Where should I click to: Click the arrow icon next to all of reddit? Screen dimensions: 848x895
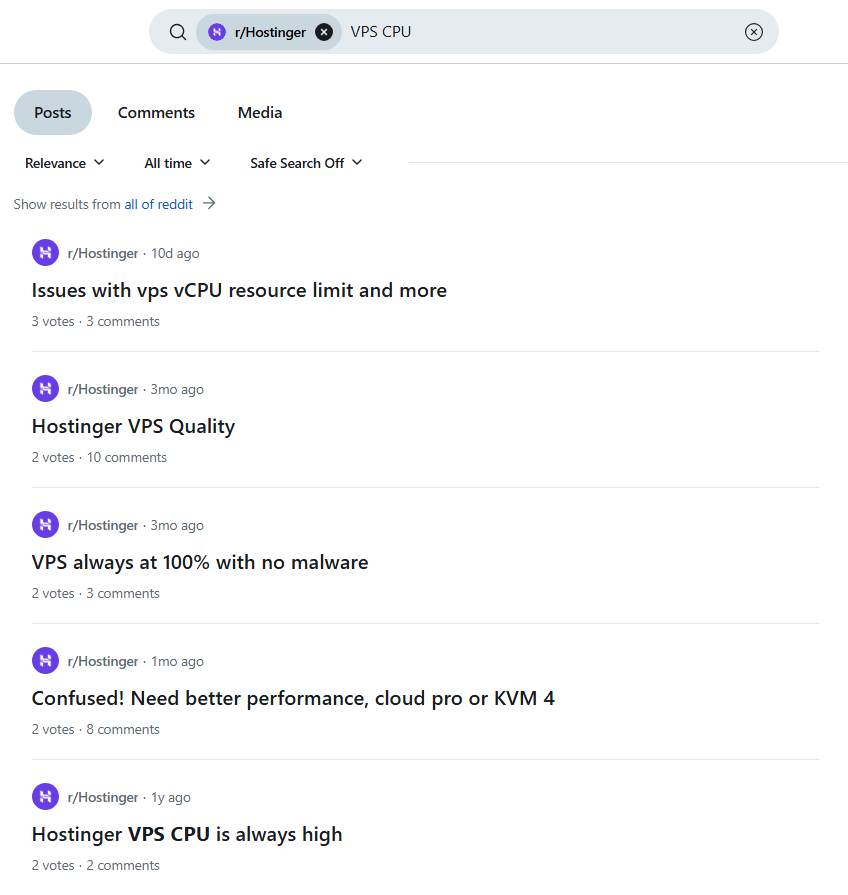tap(209, 203)
